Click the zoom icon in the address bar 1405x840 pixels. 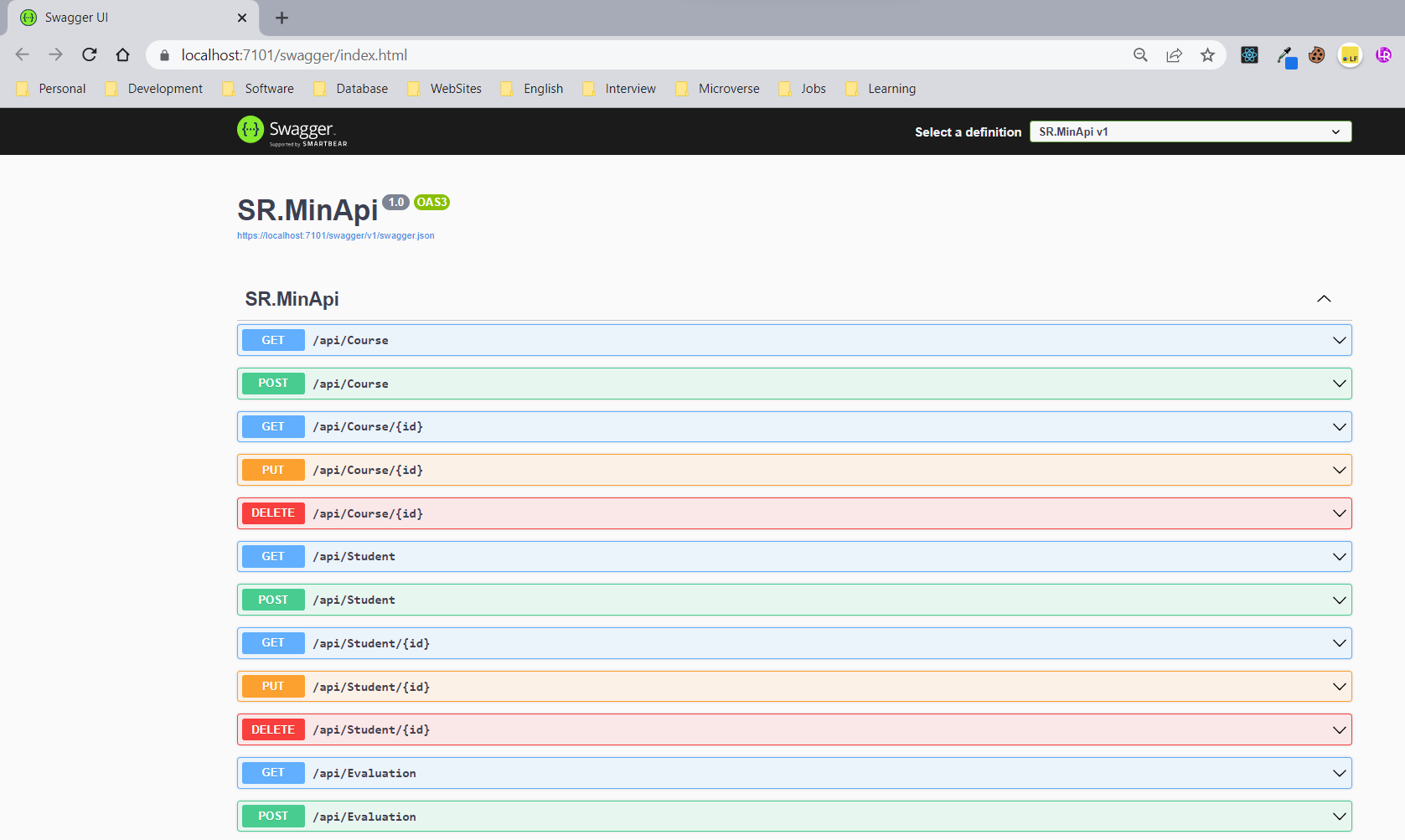coord(1140,54)
